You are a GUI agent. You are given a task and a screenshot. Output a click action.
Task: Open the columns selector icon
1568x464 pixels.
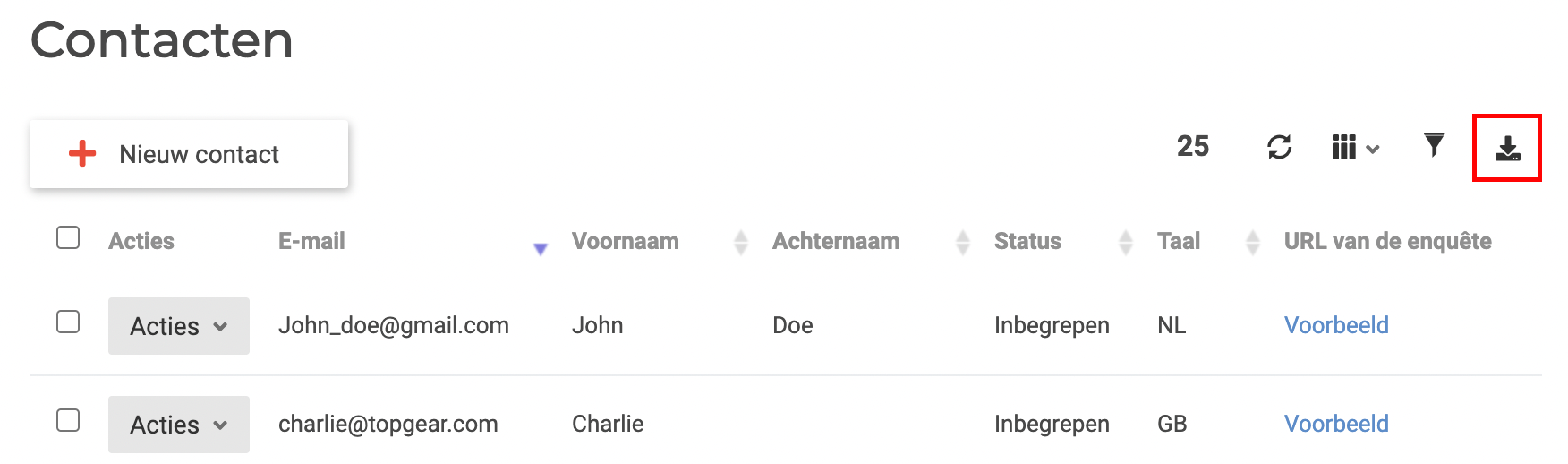coord(1355,147)
